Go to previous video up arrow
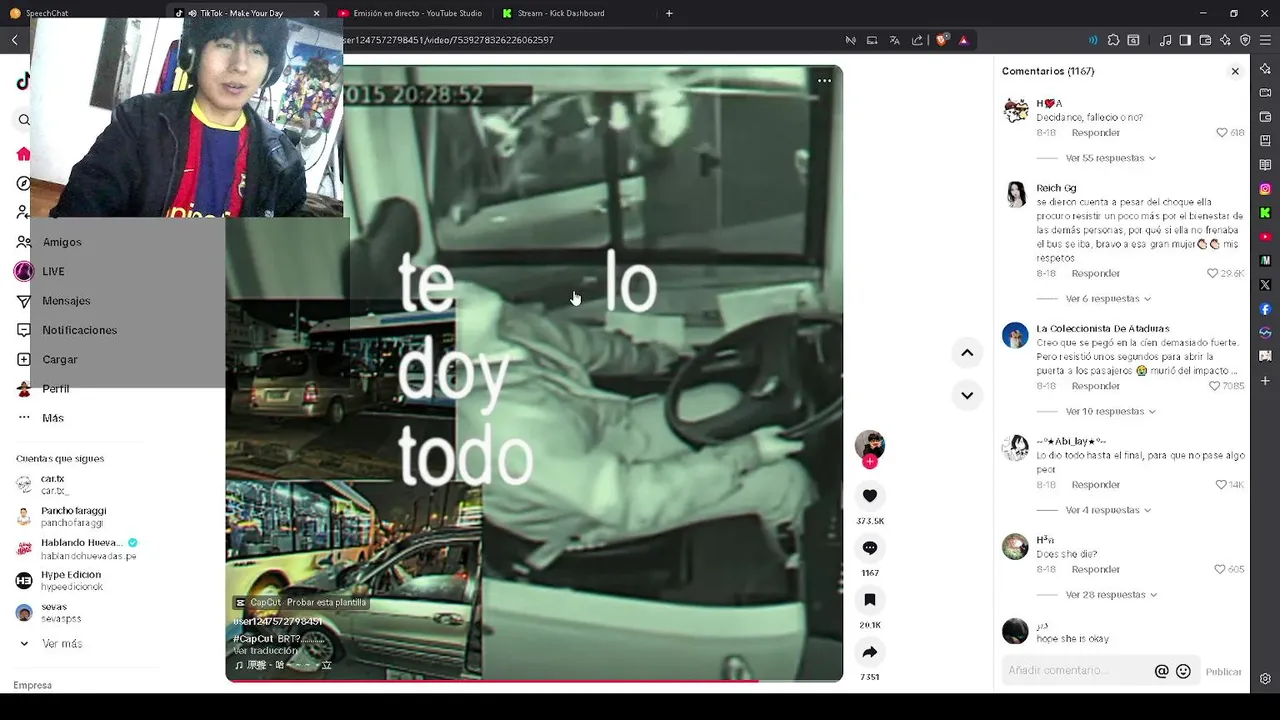 (x=967, y=352)
